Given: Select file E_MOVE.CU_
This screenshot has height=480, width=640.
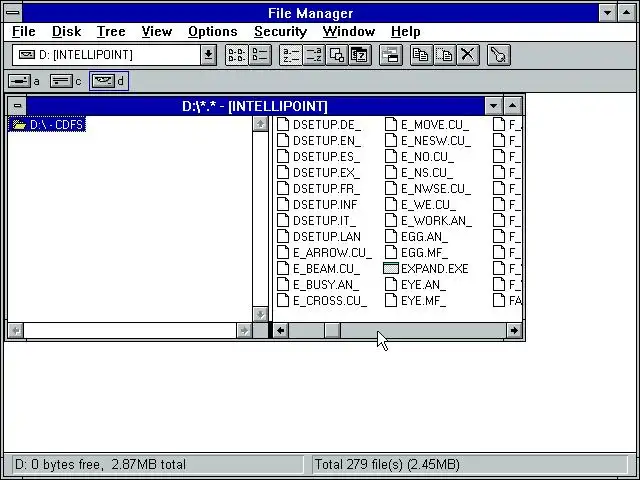Looking at the screenshot, I should point(427,124).
